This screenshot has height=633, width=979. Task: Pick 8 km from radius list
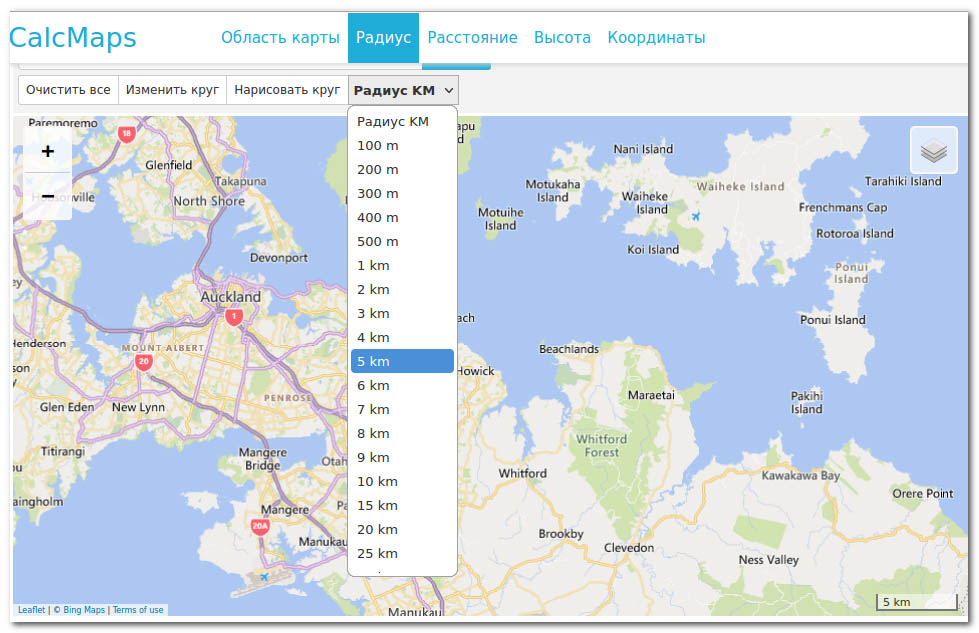coord(402,434)
